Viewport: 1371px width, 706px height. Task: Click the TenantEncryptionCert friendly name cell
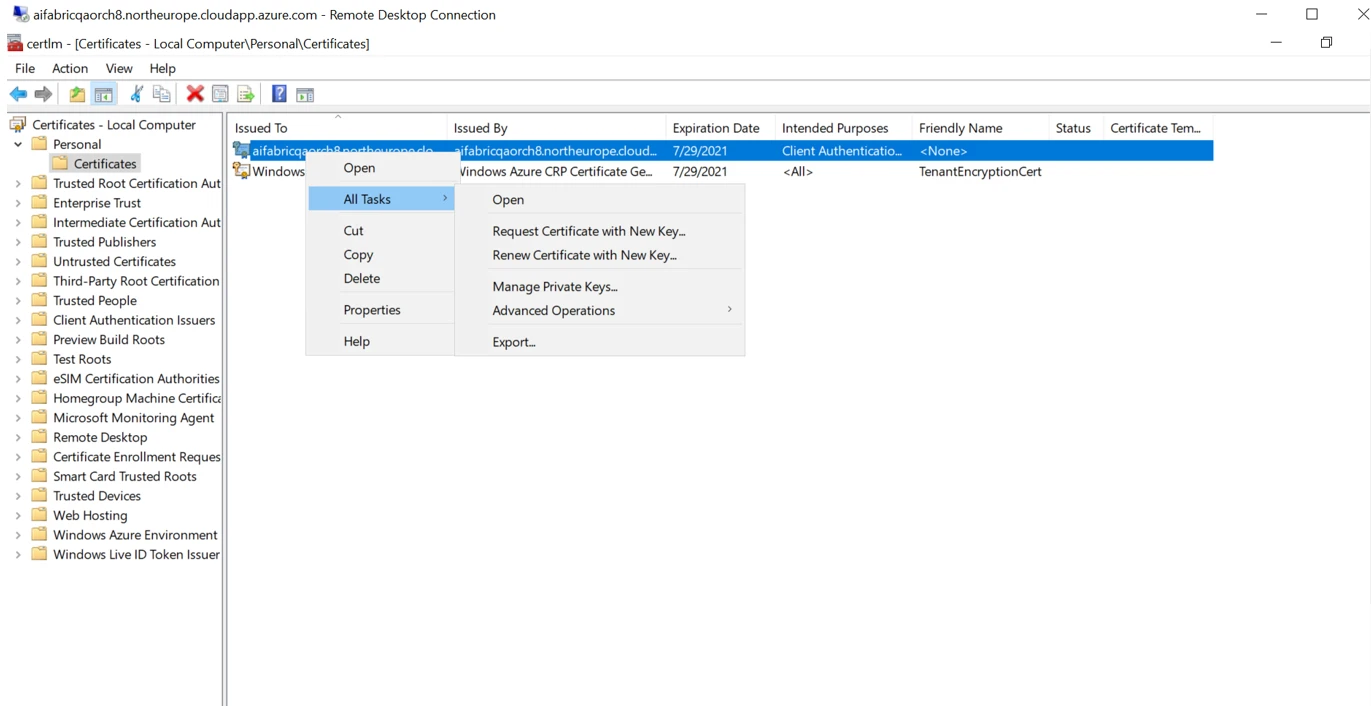pyautogui.click(x=980, y=171)
